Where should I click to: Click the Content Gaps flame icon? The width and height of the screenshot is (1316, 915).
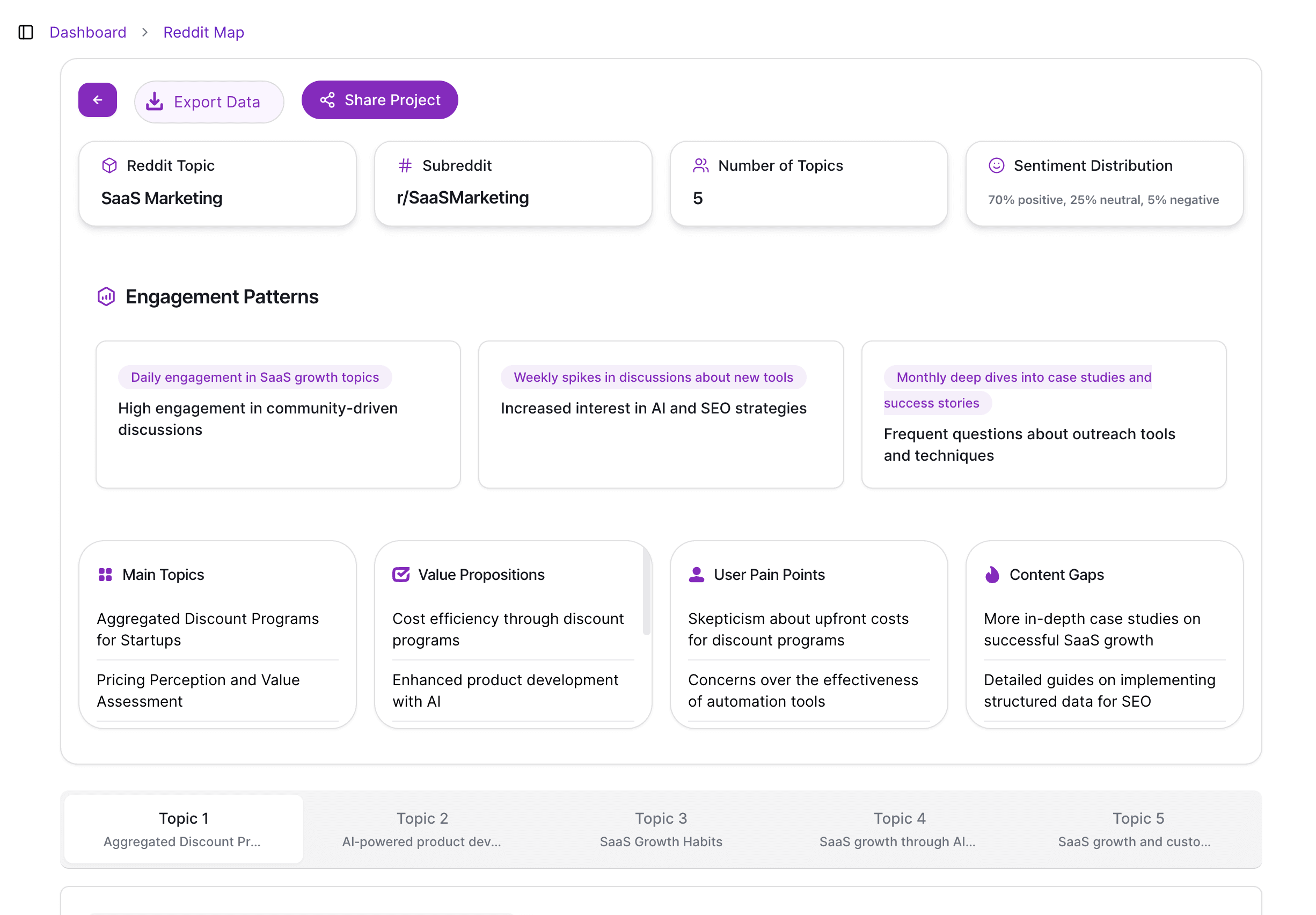[992, 575]
